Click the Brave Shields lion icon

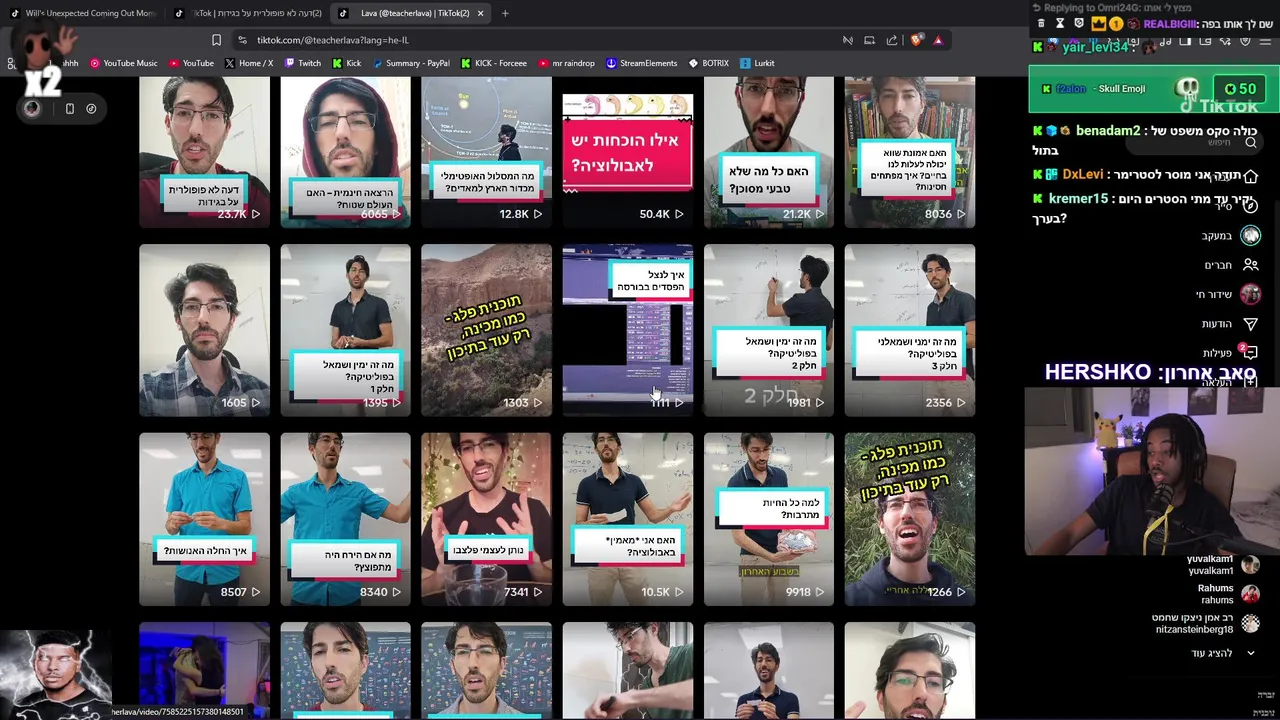point(916,40)
